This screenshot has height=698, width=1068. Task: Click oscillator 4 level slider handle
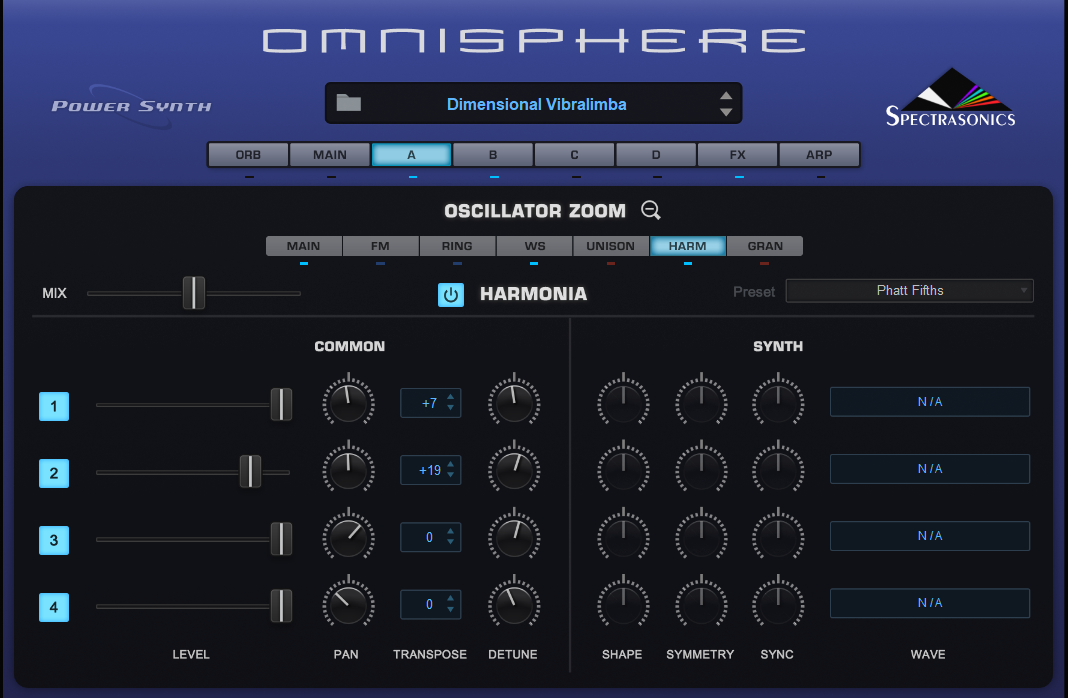pyautogui.click(x=281, y=605)
